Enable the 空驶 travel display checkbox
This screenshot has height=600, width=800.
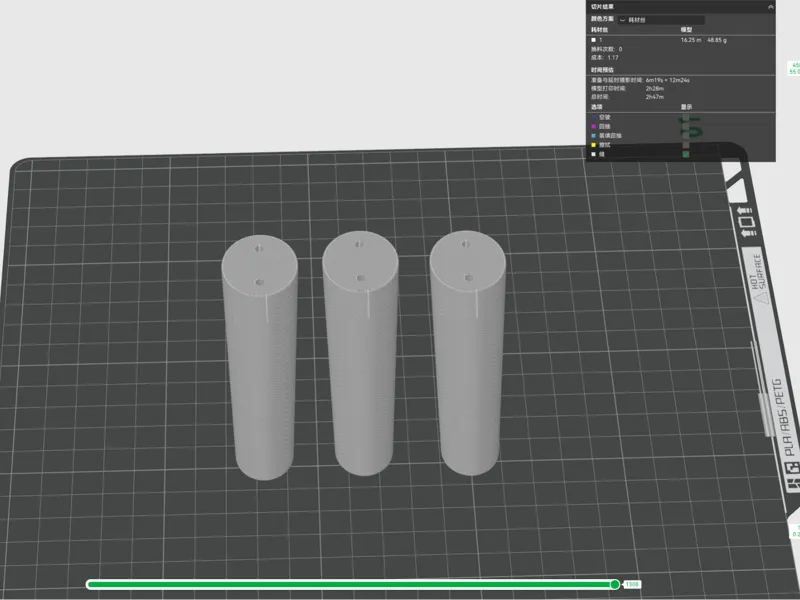686,117
